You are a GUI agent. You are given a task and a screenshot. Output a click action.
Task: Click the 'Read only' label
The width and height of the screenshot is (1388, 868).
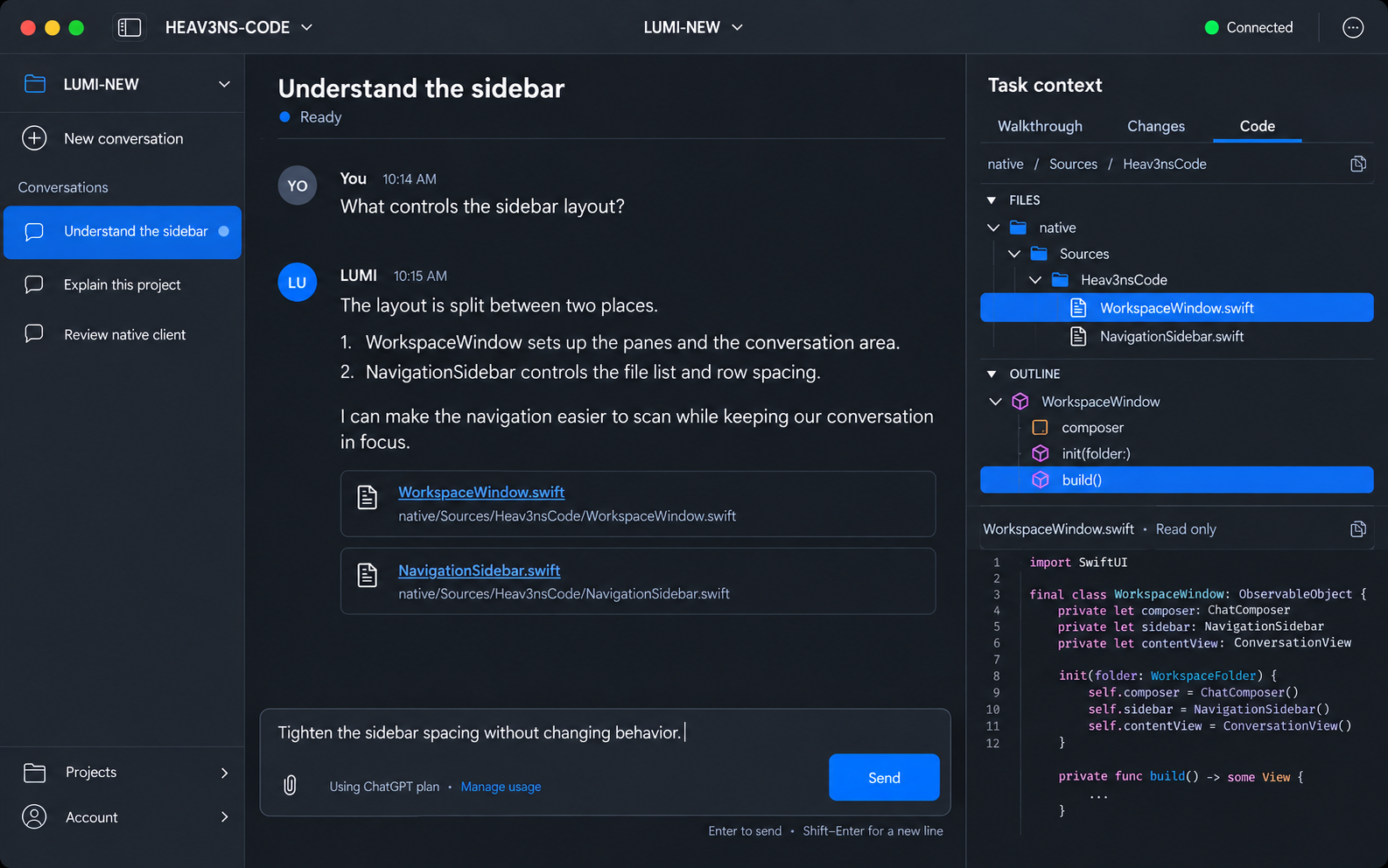click(x=1186, y=529)
